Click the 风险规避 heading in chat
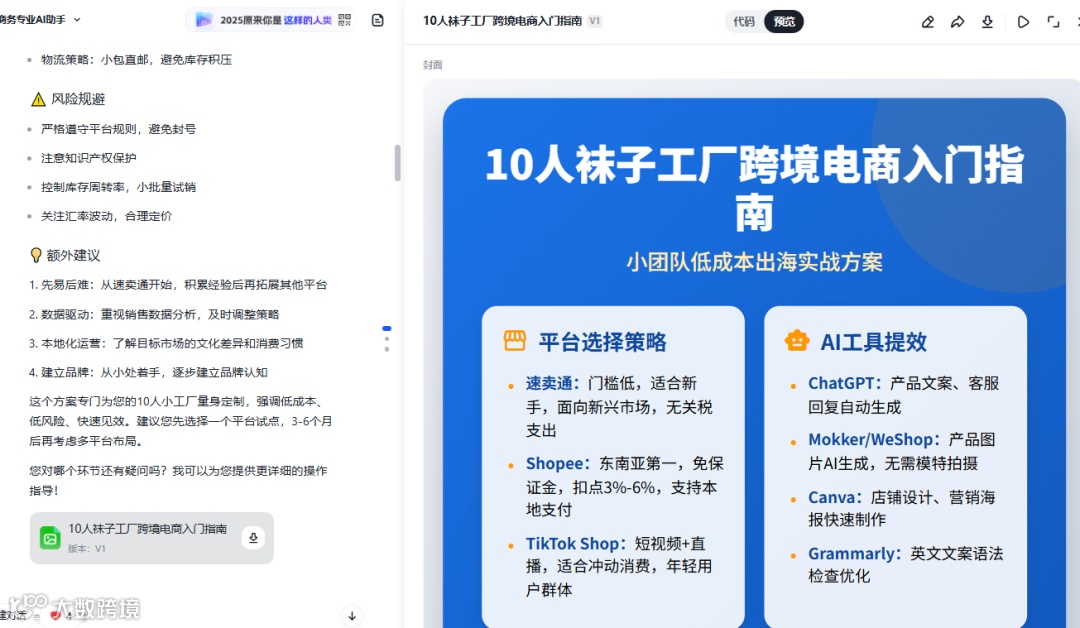The width and height of the screenshot is (1080, 628). 78,99
